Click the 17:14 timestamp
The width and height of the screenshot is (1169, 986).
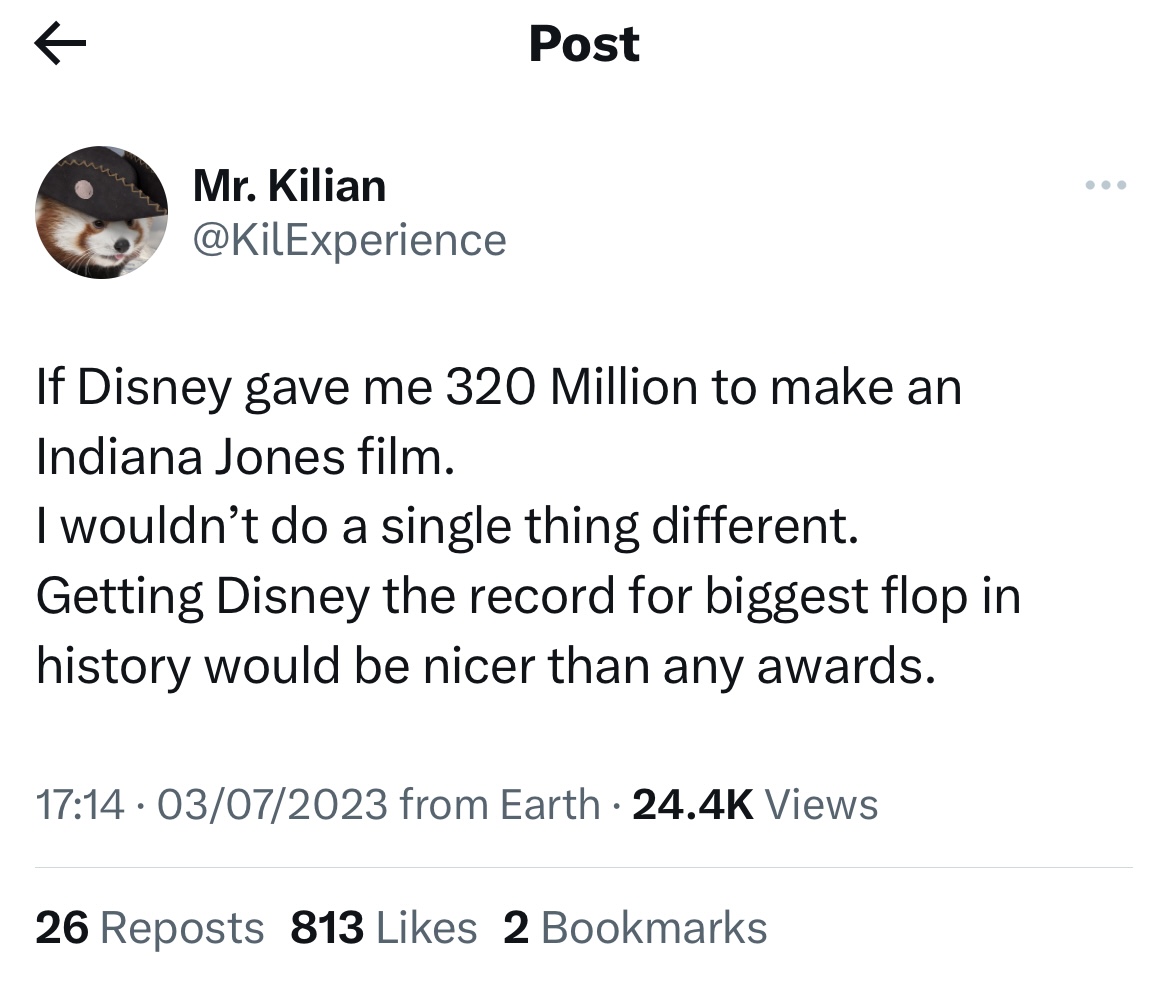(x=79, y=805)
